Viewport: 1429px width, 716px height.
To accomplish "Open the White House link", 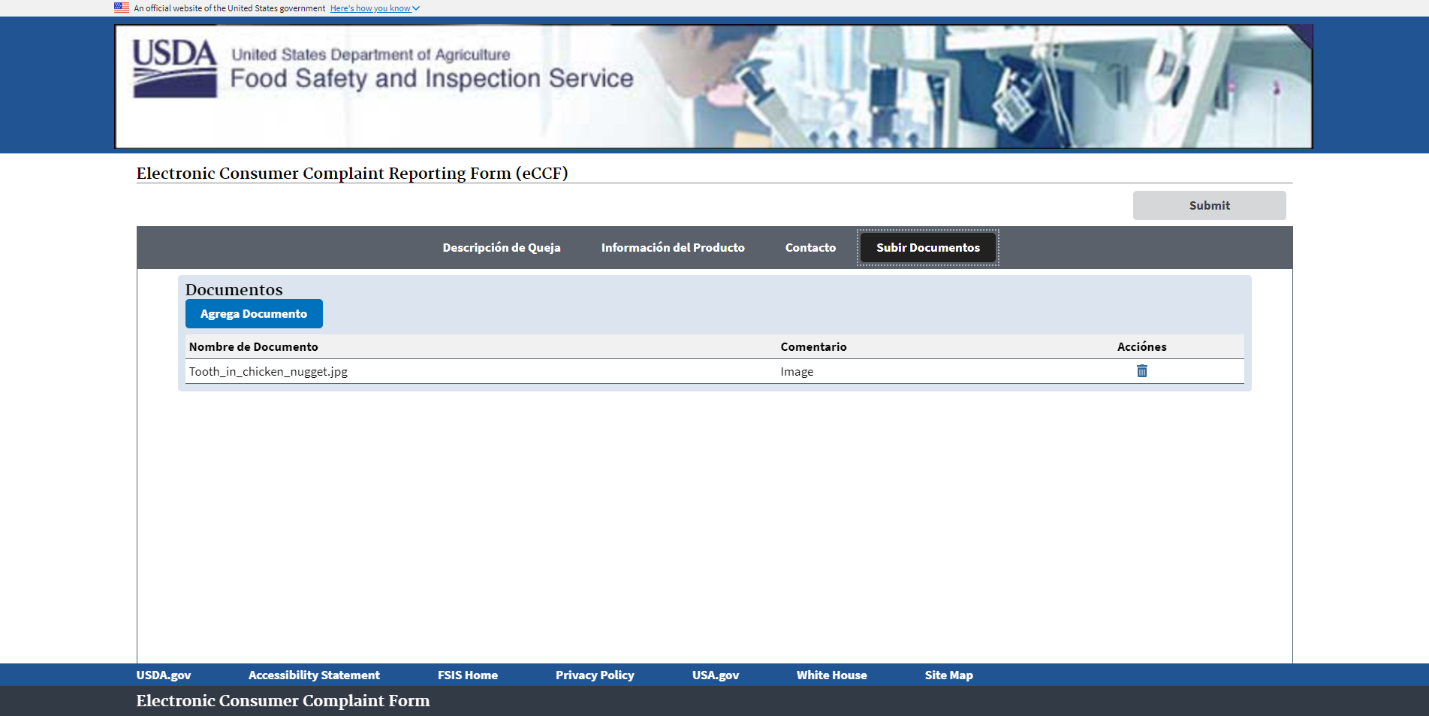I will pos(832,675).
